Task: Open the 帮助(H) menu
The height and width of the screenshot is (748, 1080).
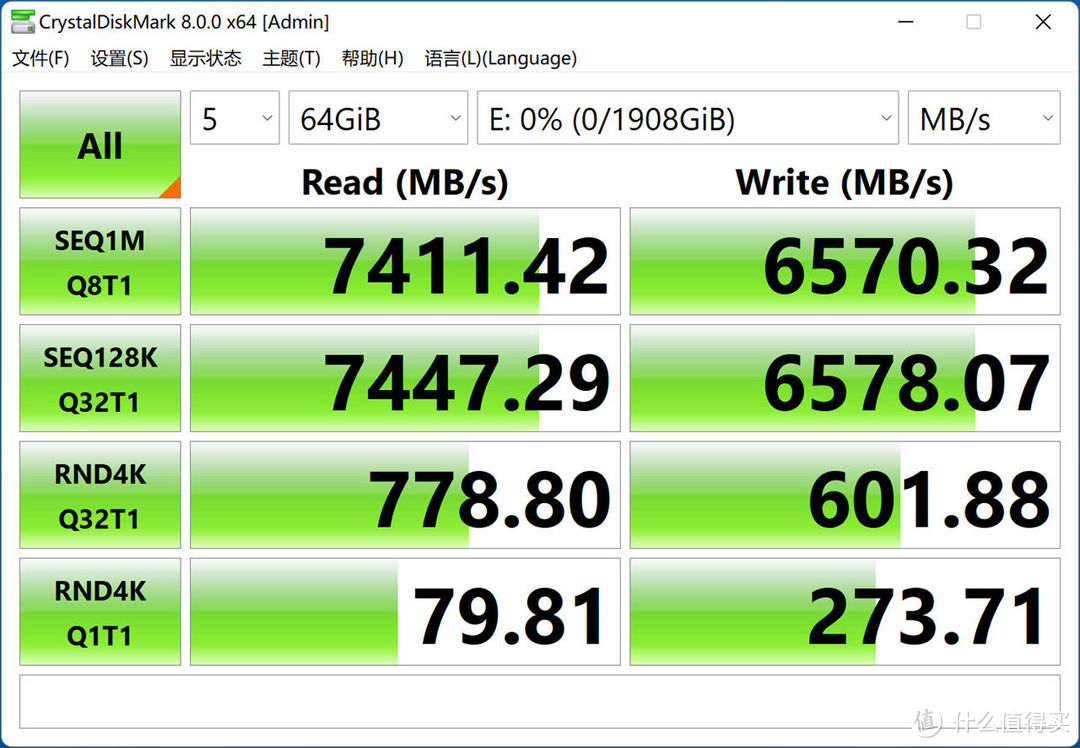Action: 372,58
